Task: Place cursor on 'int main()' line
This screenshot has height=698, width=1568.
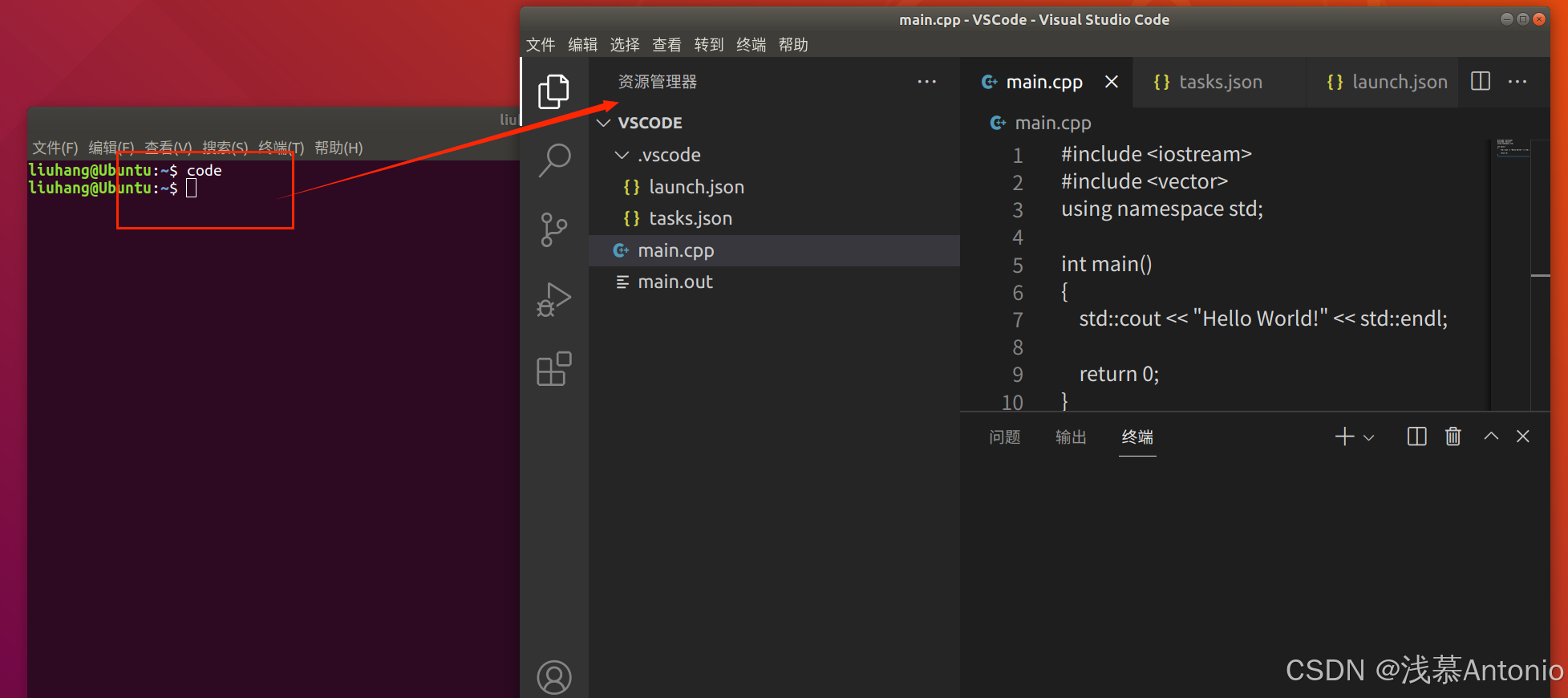Action: 1106,265
